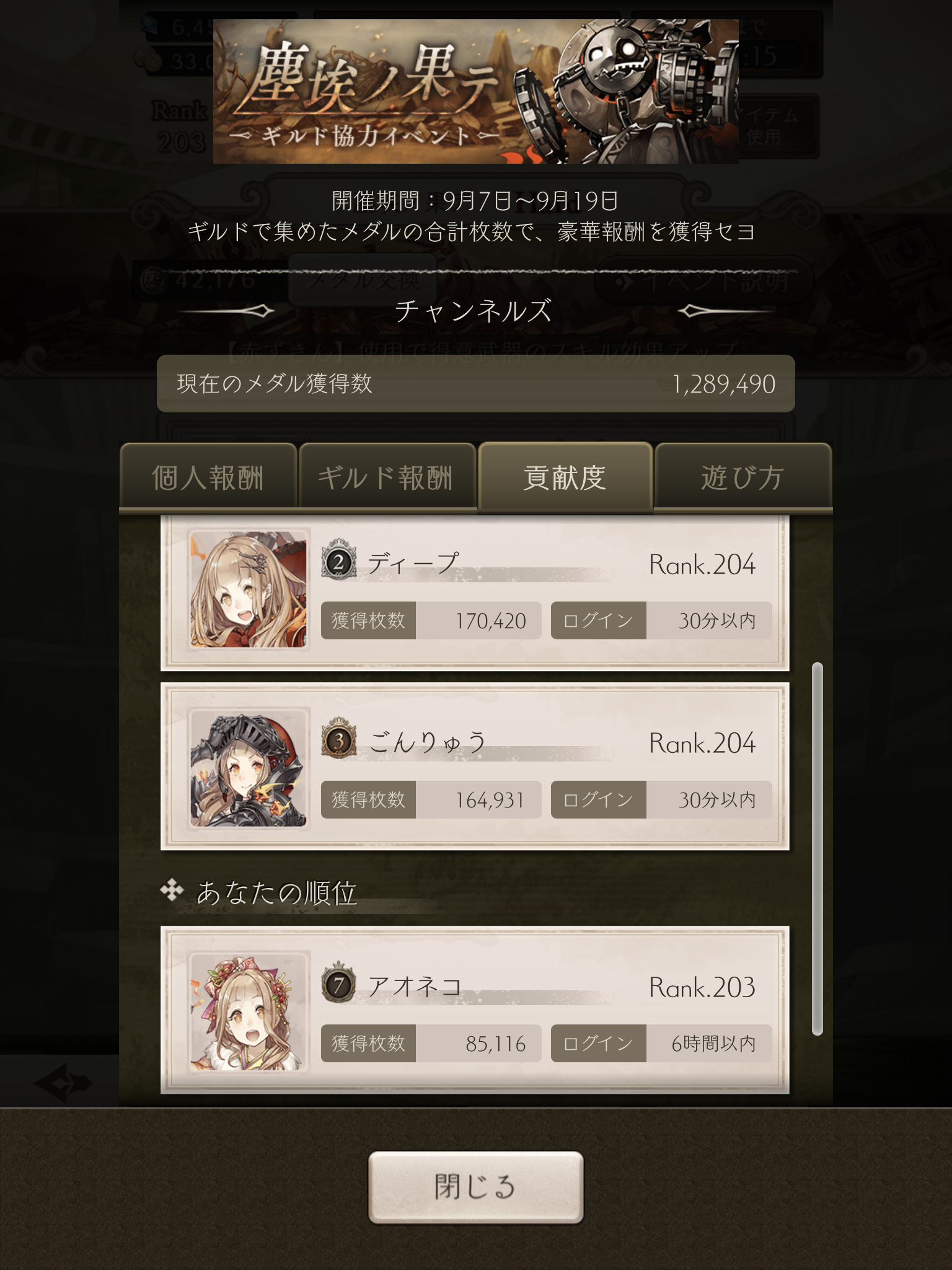Image resolution: width=952 pixels, height=1270 pixels.
Task: Tap ごんりゅう's armored character avatar
Action: (248, 768)
